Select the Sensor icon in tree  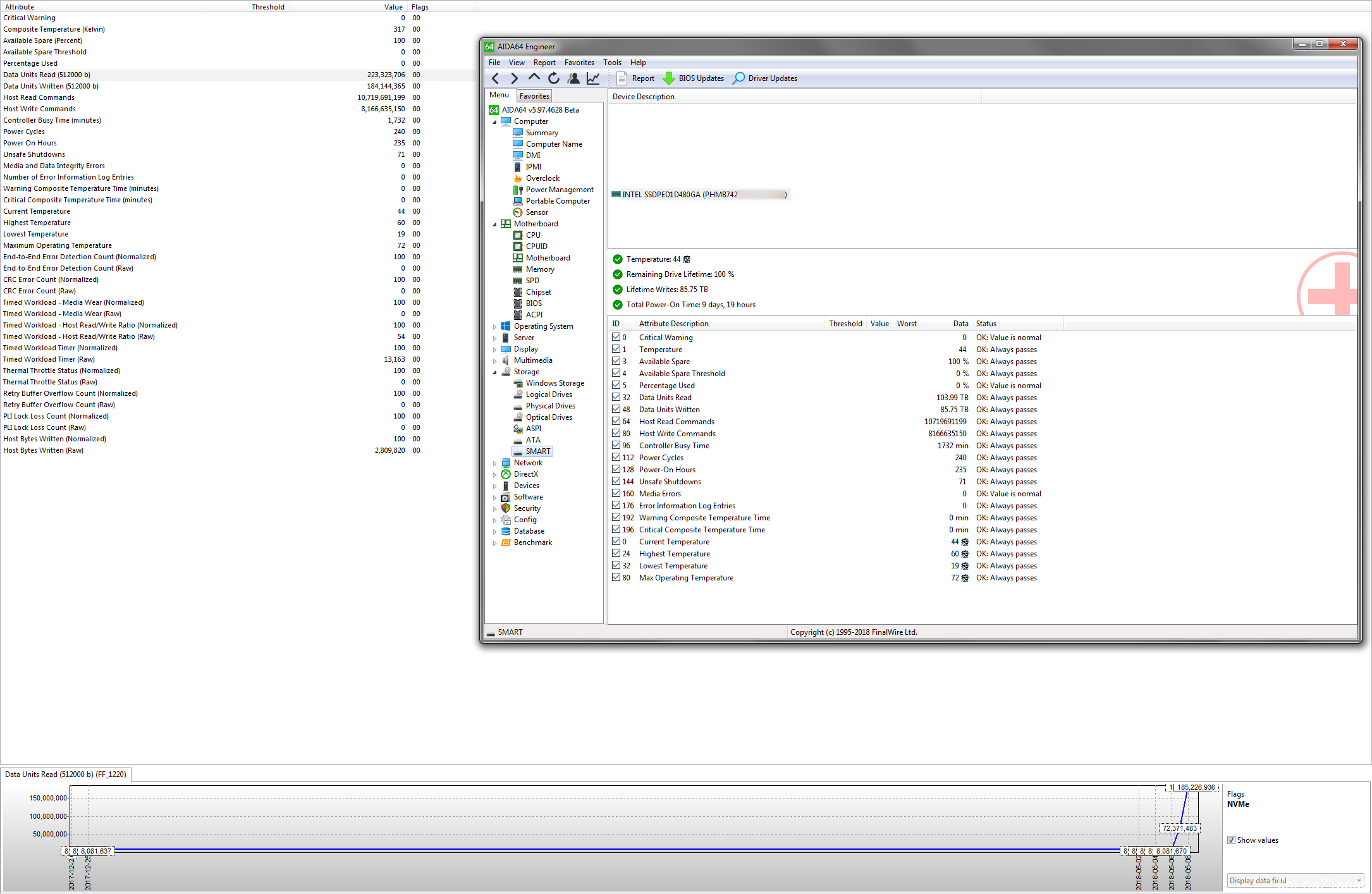point(518,212)
